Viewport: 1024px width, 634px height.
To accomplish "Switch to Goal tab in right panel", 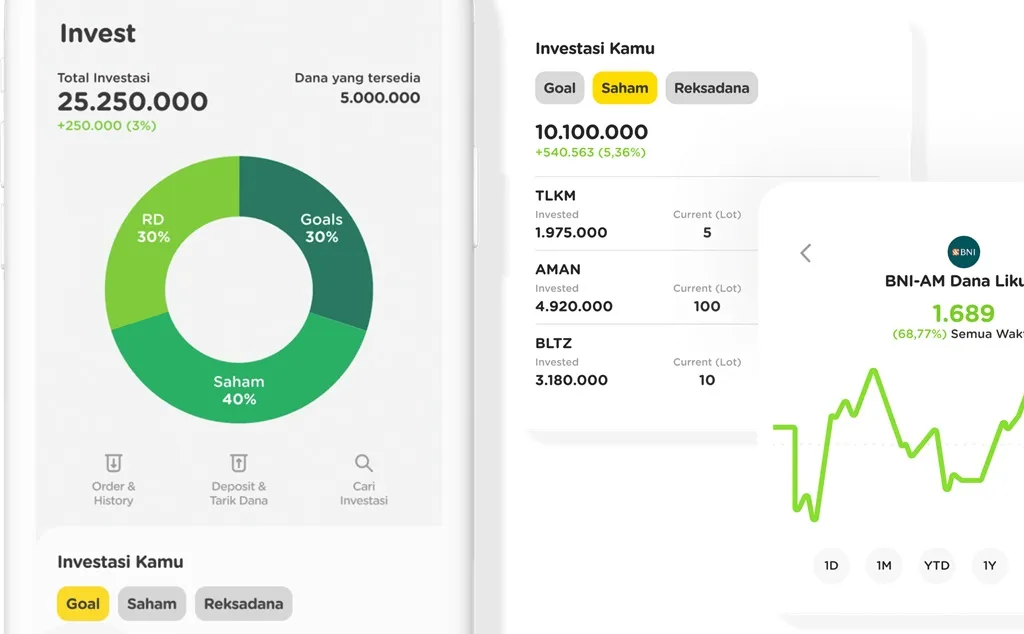I will click(x=560, y=87).
